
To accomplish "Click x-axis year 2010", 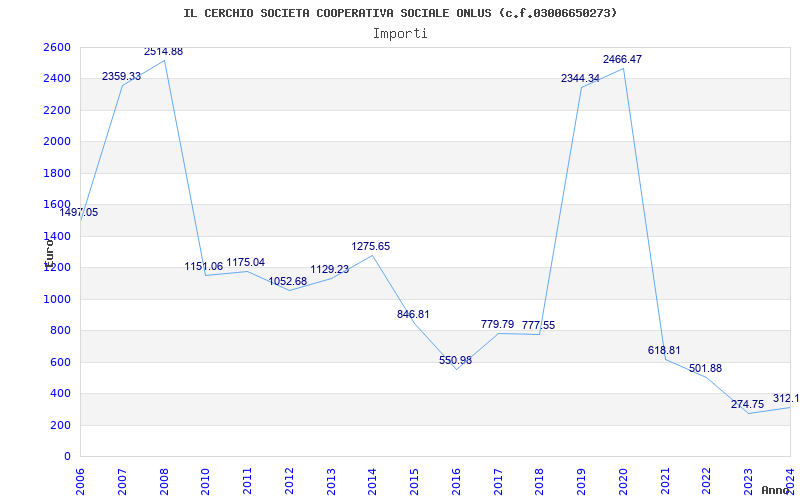I will pos(205,482).
